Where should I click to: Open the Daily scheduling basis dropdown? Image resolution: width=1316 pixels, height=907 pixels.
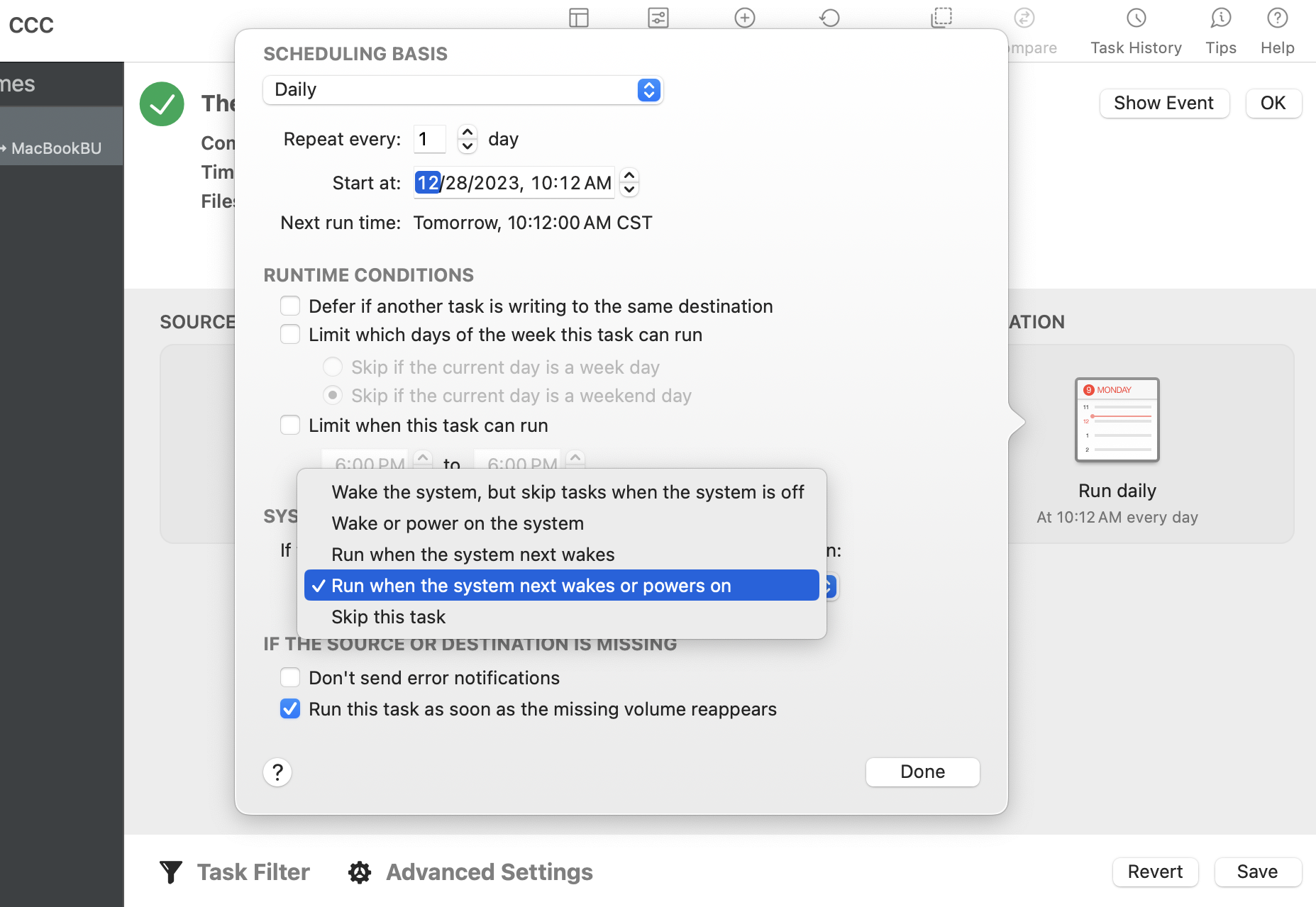[463, 90]
